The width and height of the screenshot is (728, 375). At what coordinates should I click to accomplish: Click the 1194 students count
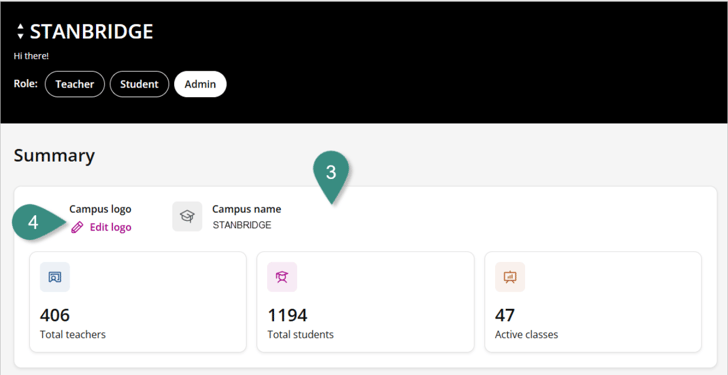point(287,316)
